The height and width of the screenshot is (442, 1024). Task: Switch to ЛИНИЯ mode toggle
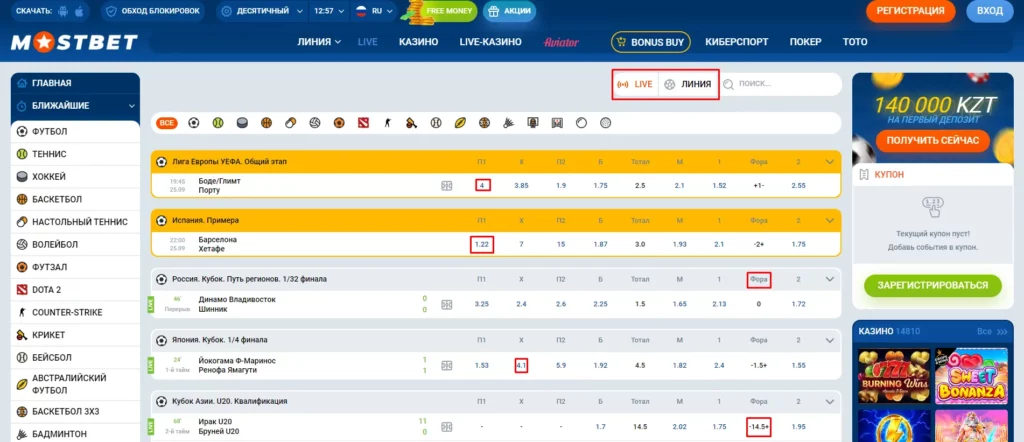click(x=688, y=84)
